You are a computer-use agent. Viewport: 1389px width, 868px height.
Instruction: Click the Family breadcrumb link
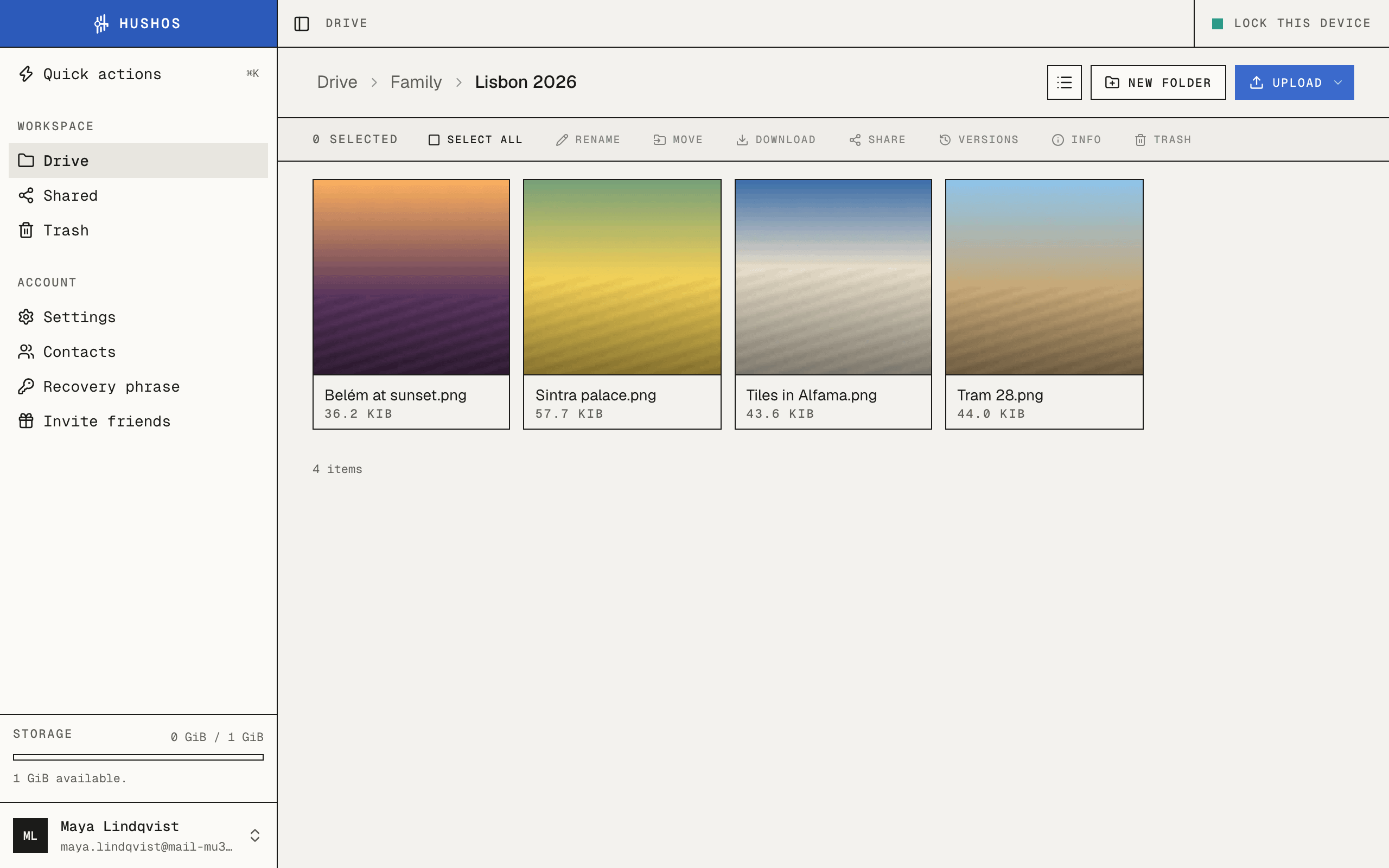416,82
